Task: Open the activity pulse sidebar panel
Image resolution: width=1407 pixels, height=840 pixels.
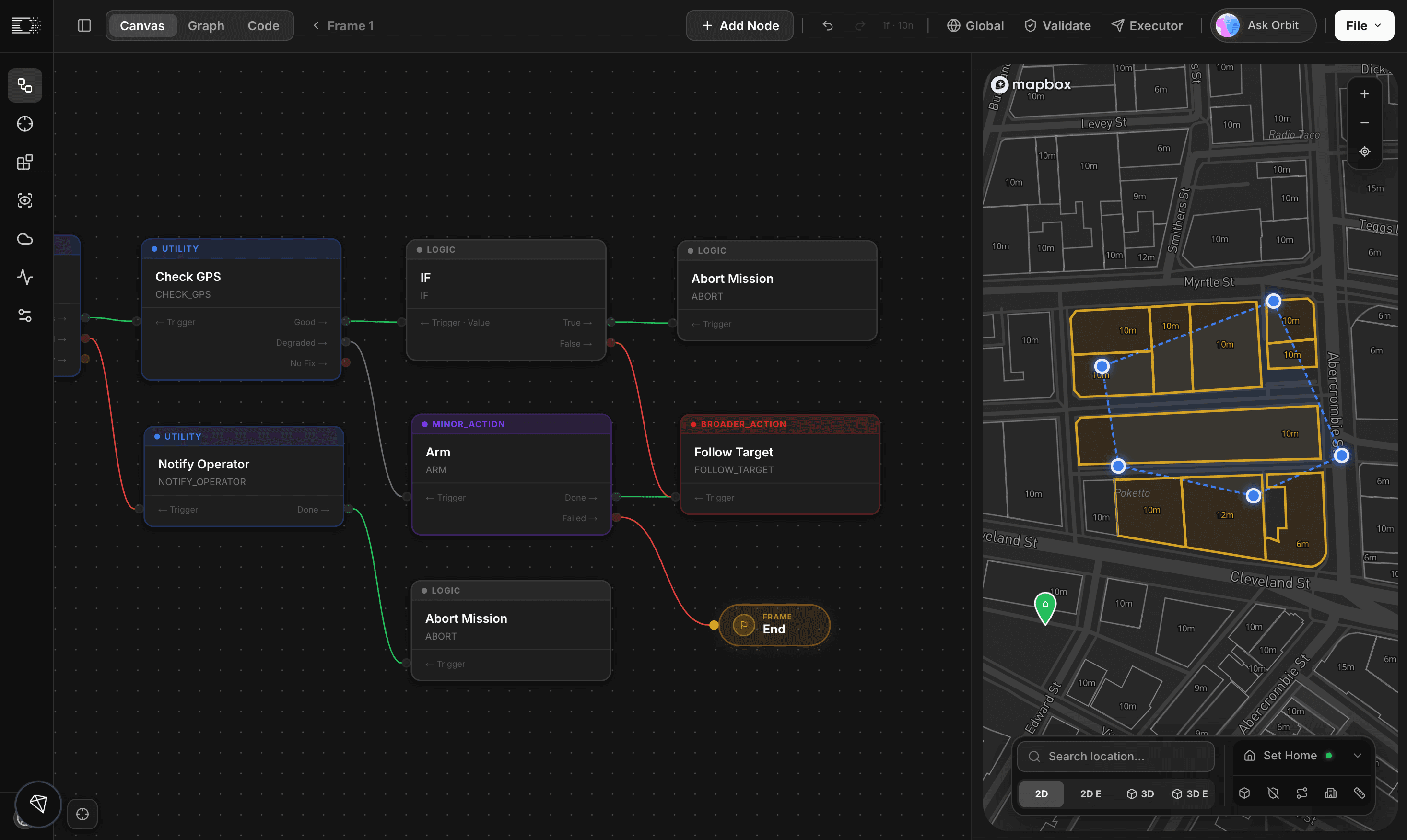Action: [x=25, y=277]
